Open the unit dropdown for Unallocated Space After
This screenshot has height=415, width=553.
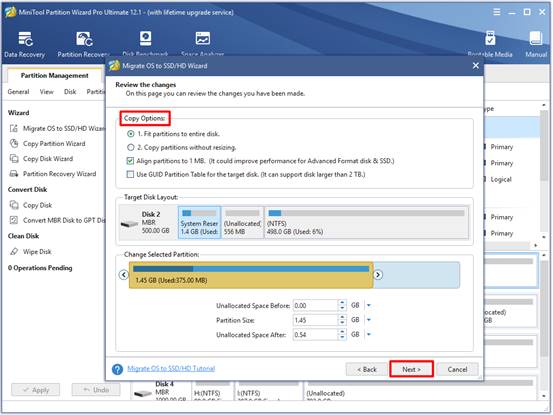369,334
